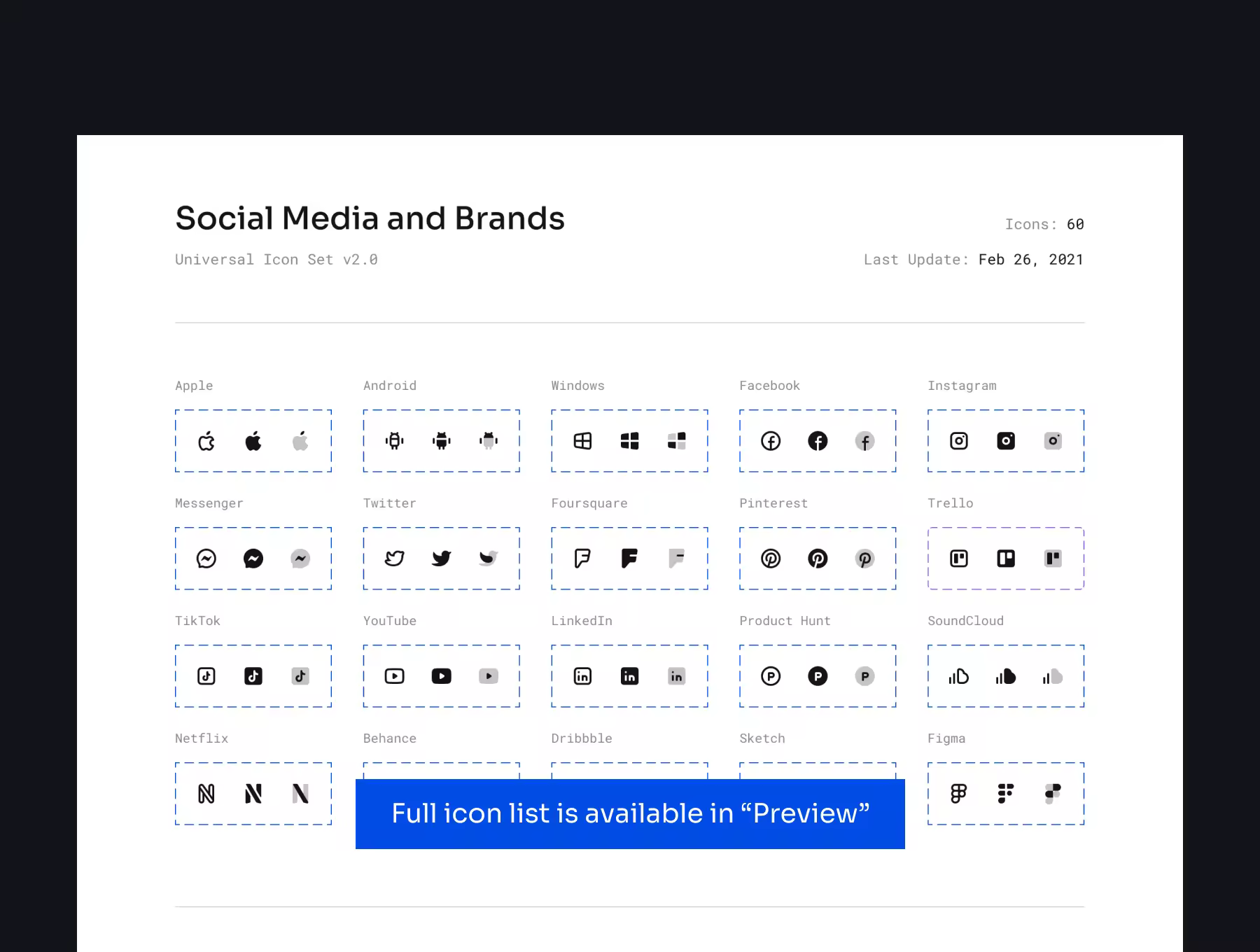
Task: Click the outlined TikTok icon
Action: 206,676
